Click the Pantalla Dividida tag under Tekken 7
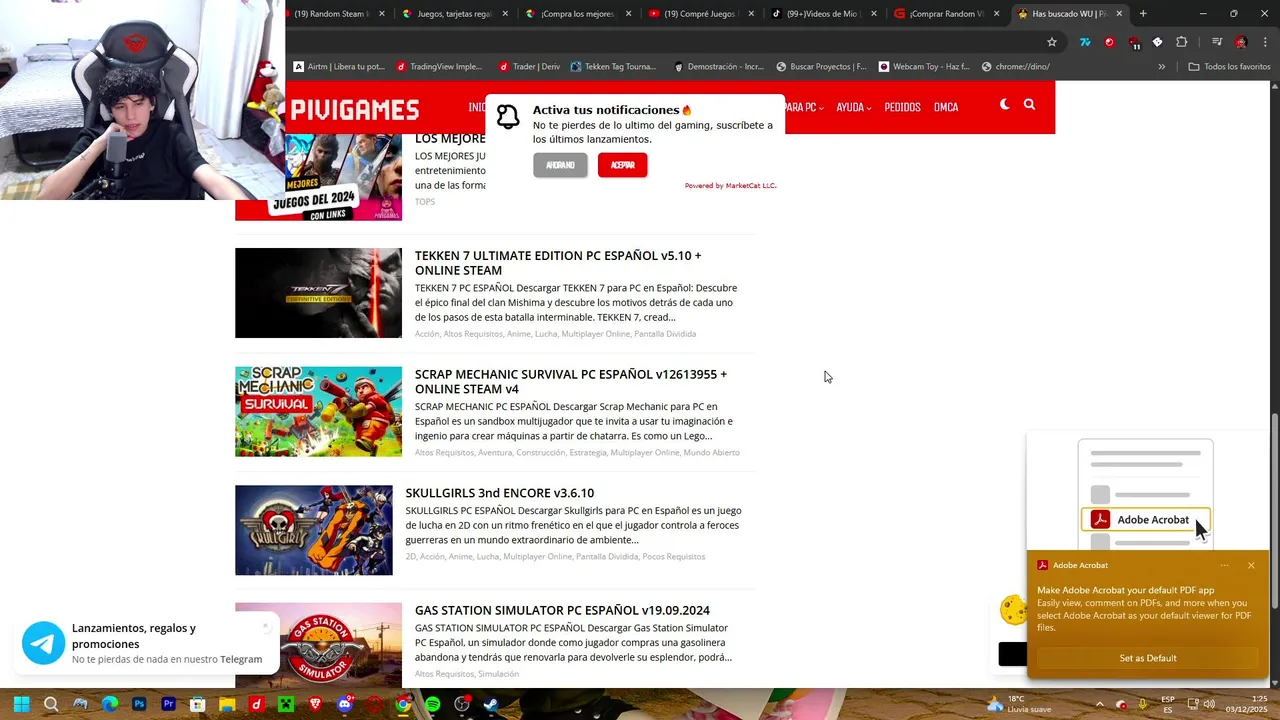The height and width of the screenshot is (720, 1280). click(x=665, y=334)
